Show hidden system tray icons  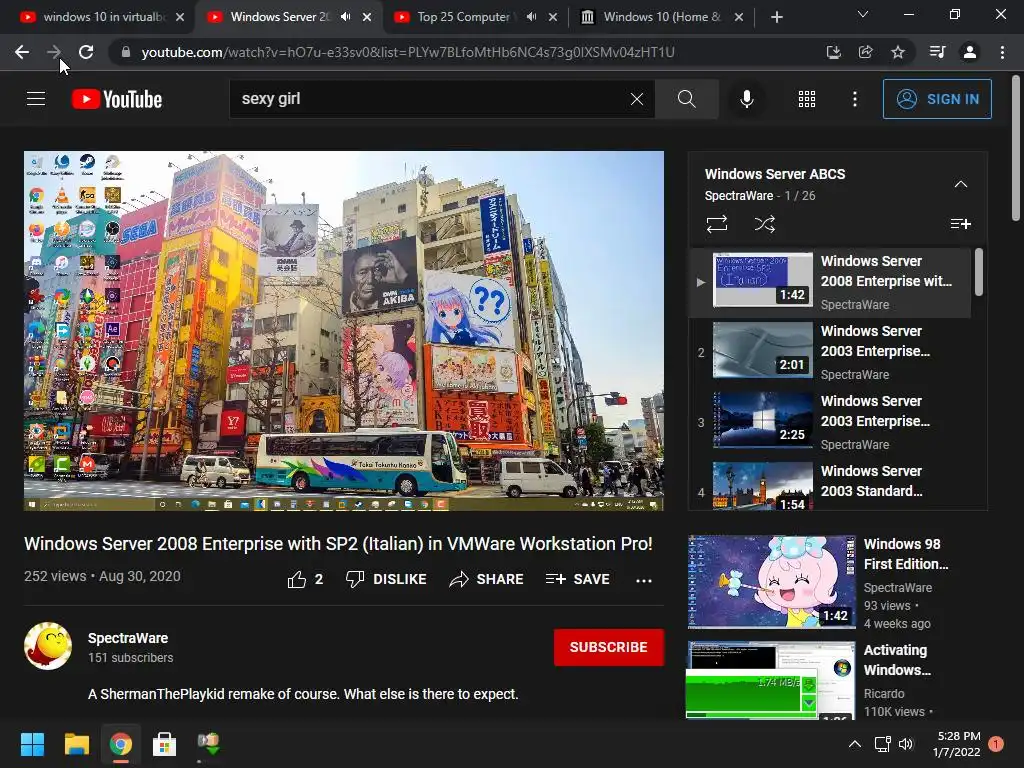pos(855,744)
